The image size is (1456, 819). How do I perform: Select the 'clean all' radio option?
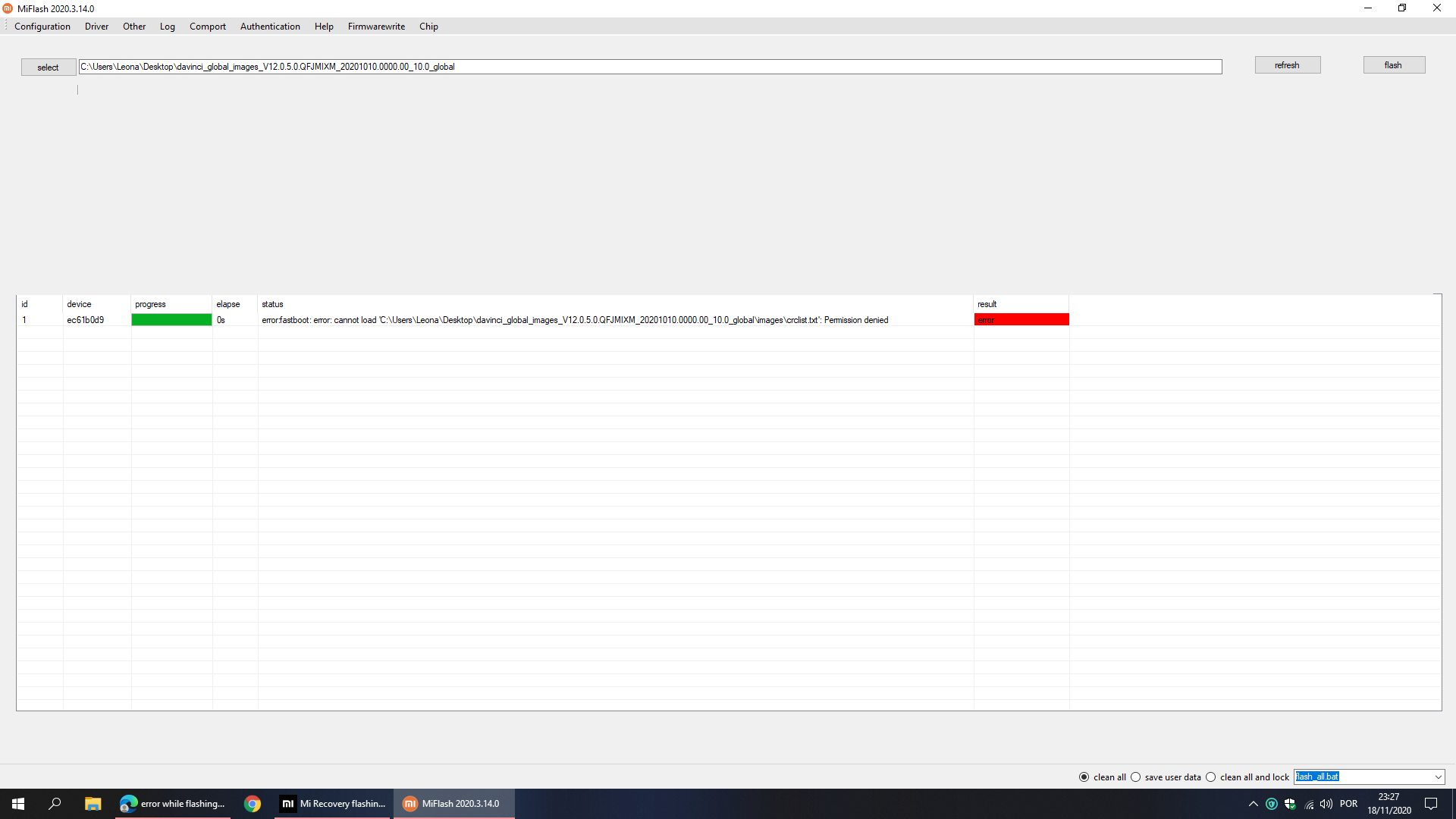(x=1084, y=777)
